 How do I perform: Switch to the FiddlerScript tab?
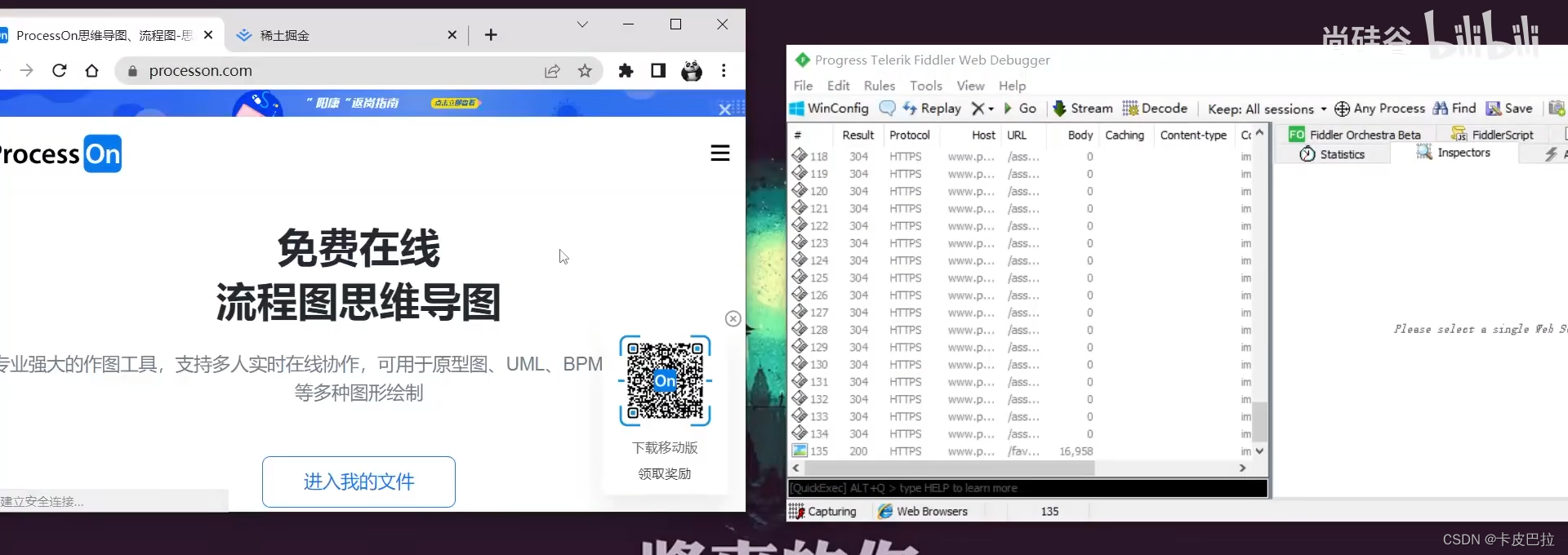tap(1493, 135)
